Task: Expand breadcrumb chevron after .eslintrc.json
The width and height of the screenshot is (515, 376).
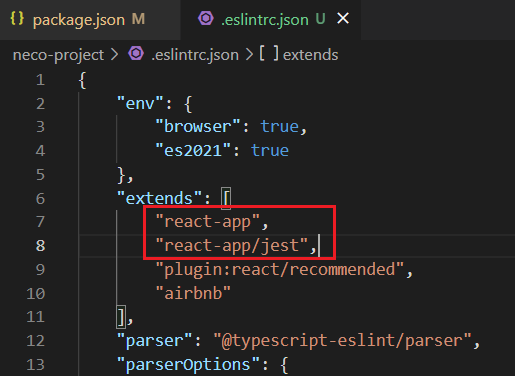Action: 249,55
